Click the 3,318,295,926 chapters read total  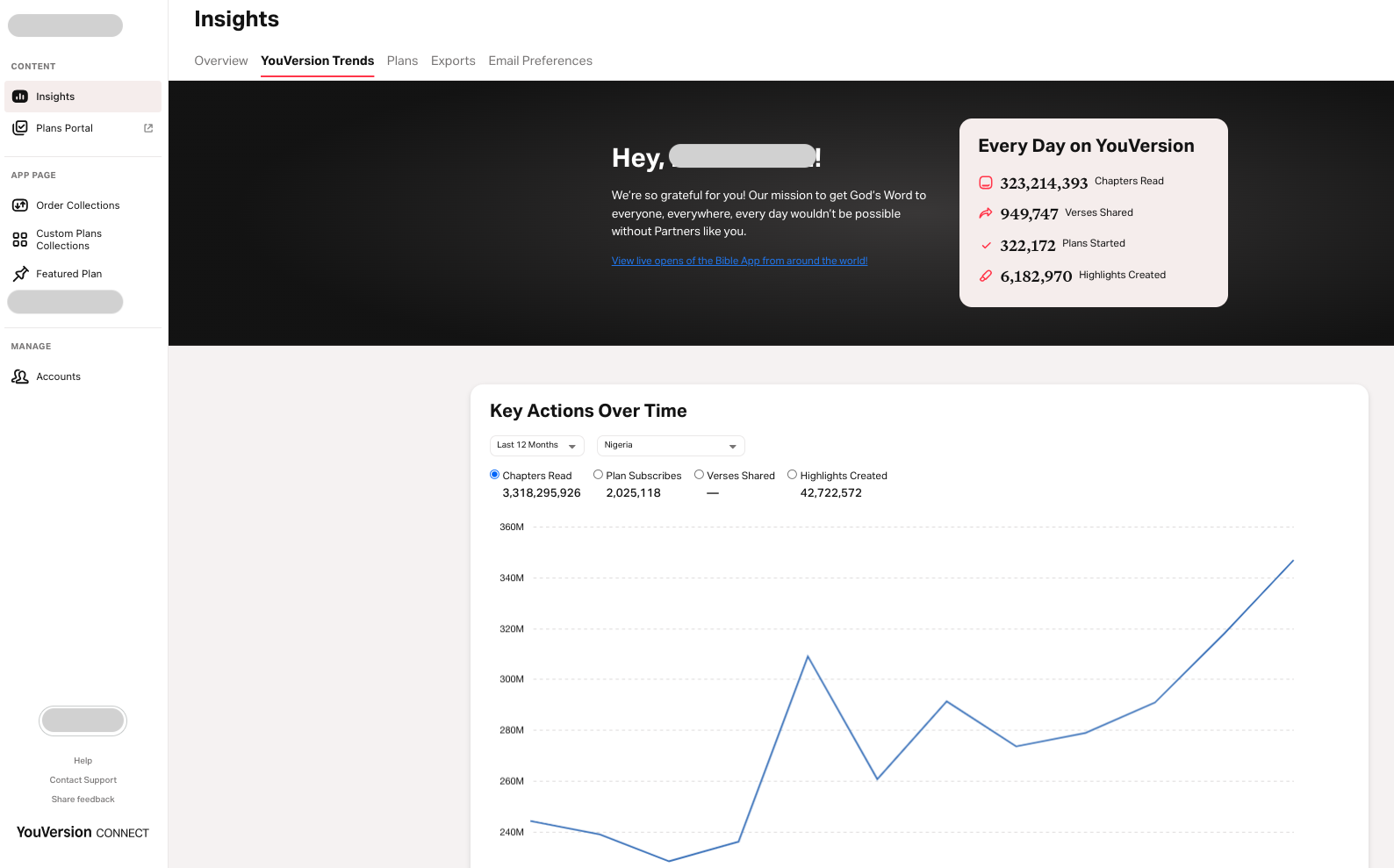click(542, 493)
